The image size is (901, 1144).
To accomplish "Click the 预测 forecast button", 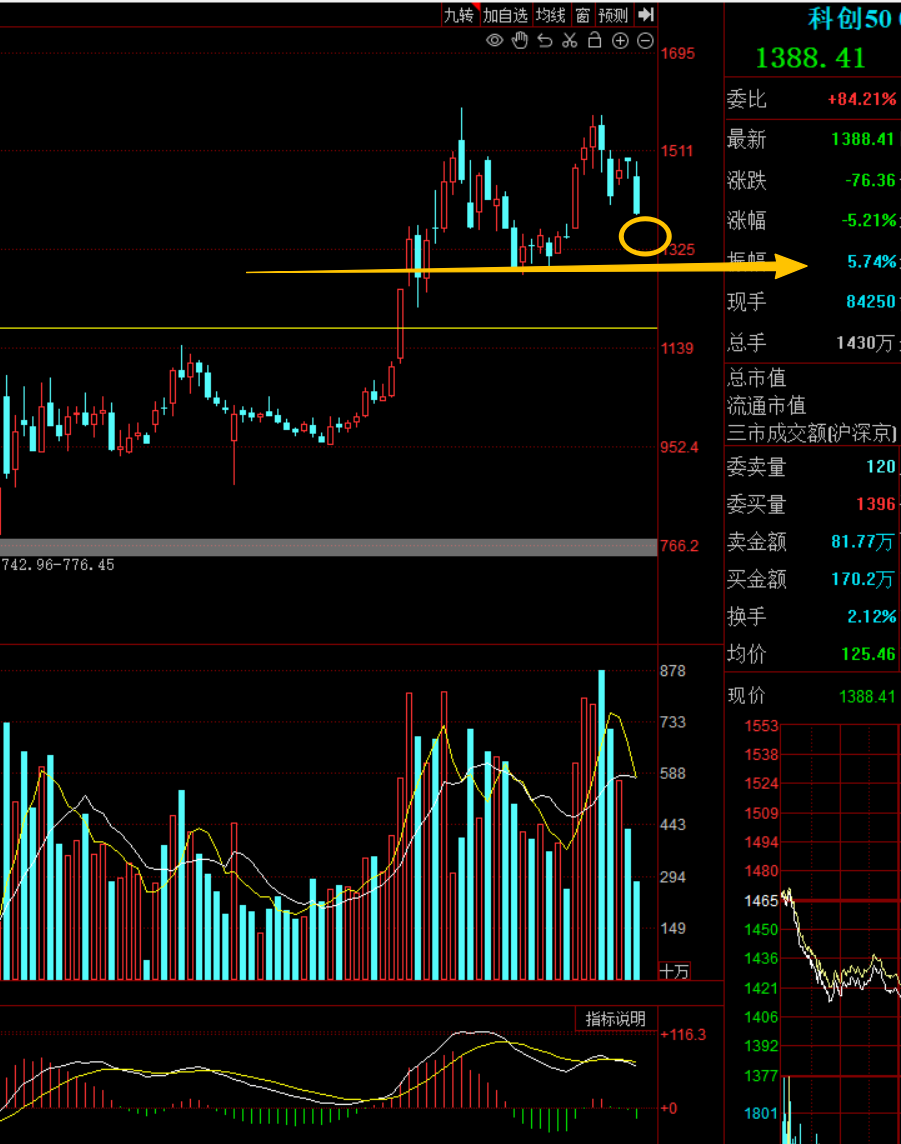I will (613, 15).
